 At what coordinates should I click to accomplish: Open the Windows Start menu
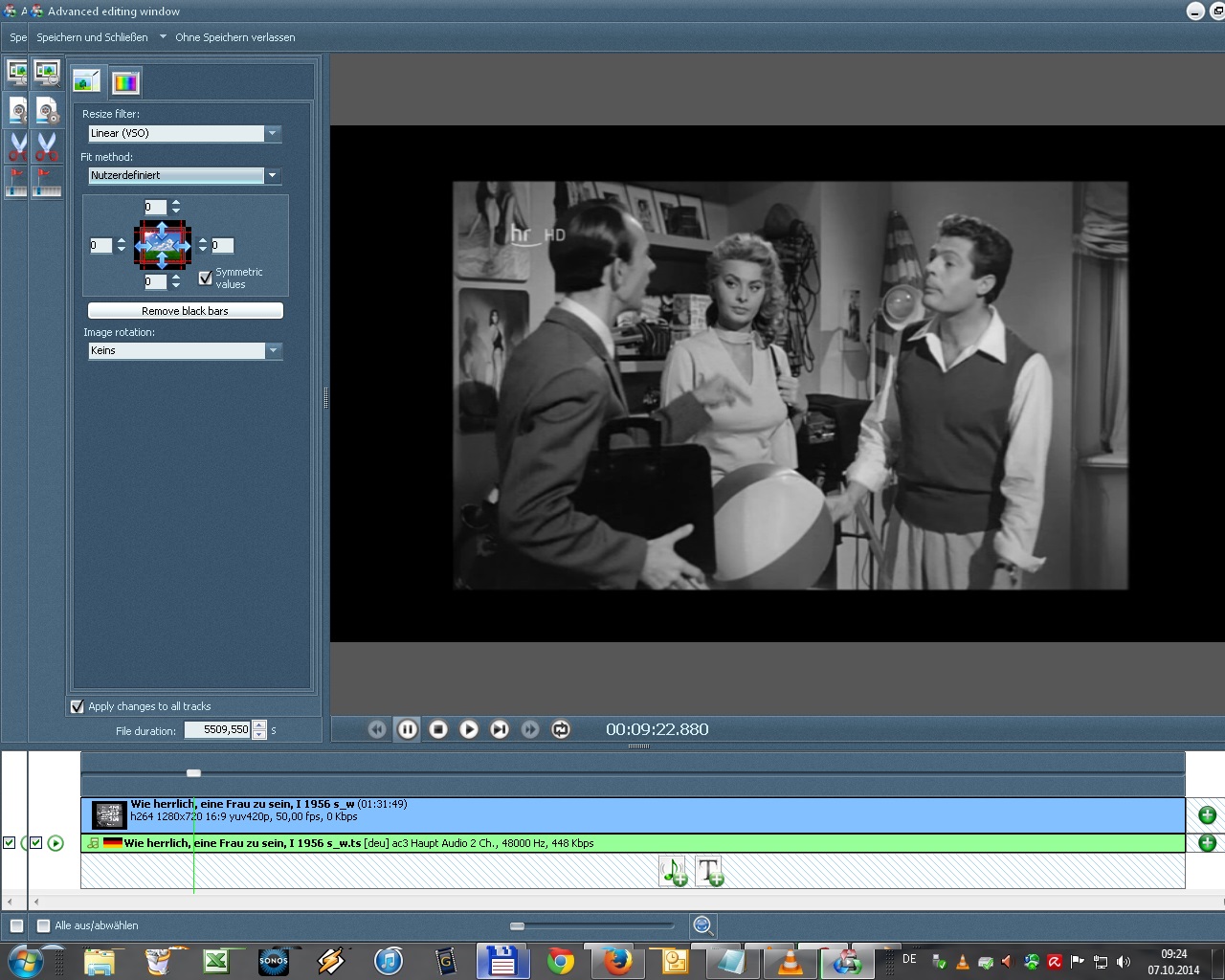pyautogui.click(x=25, y=961)
